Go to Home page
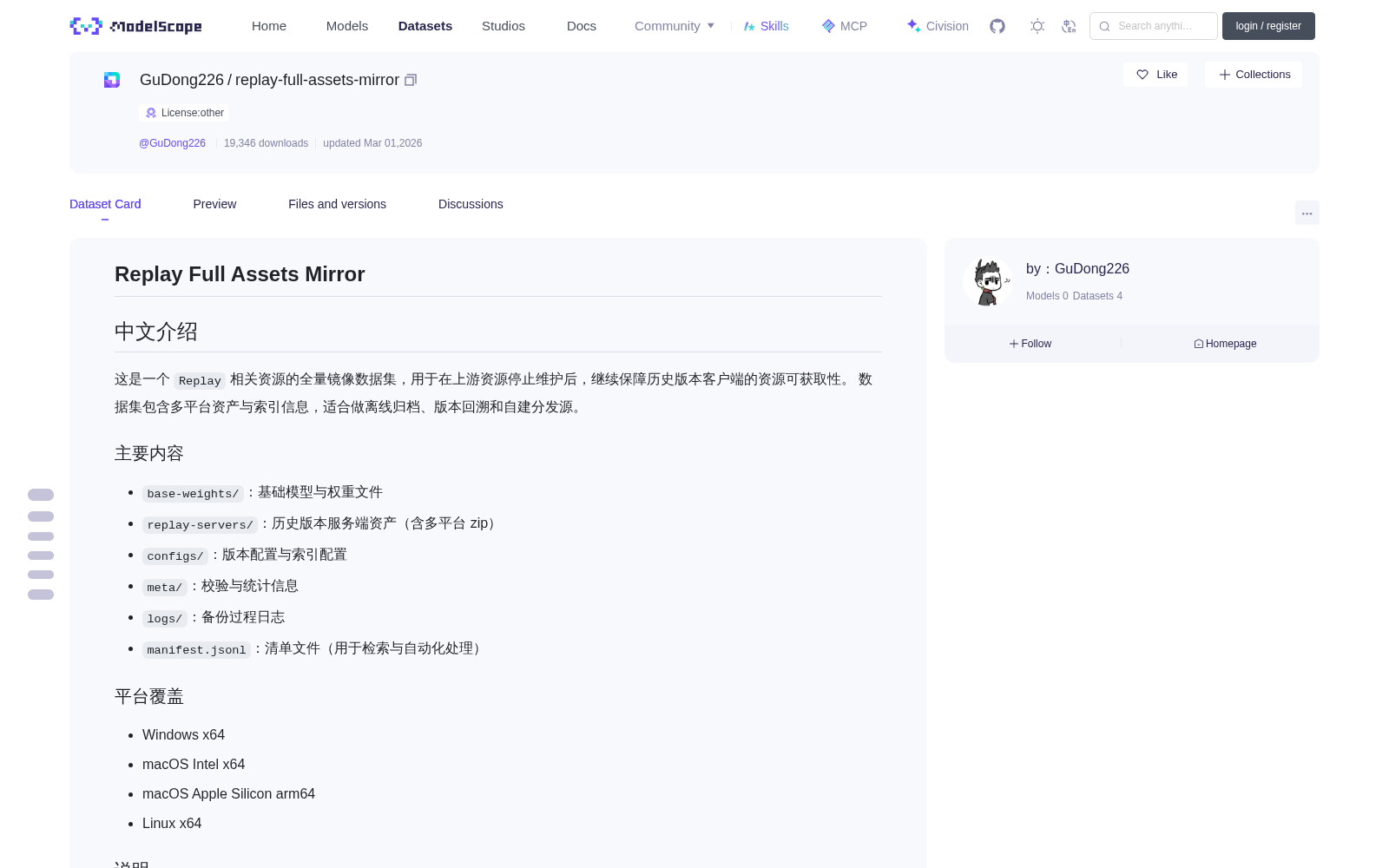 [x=269, y=26]
